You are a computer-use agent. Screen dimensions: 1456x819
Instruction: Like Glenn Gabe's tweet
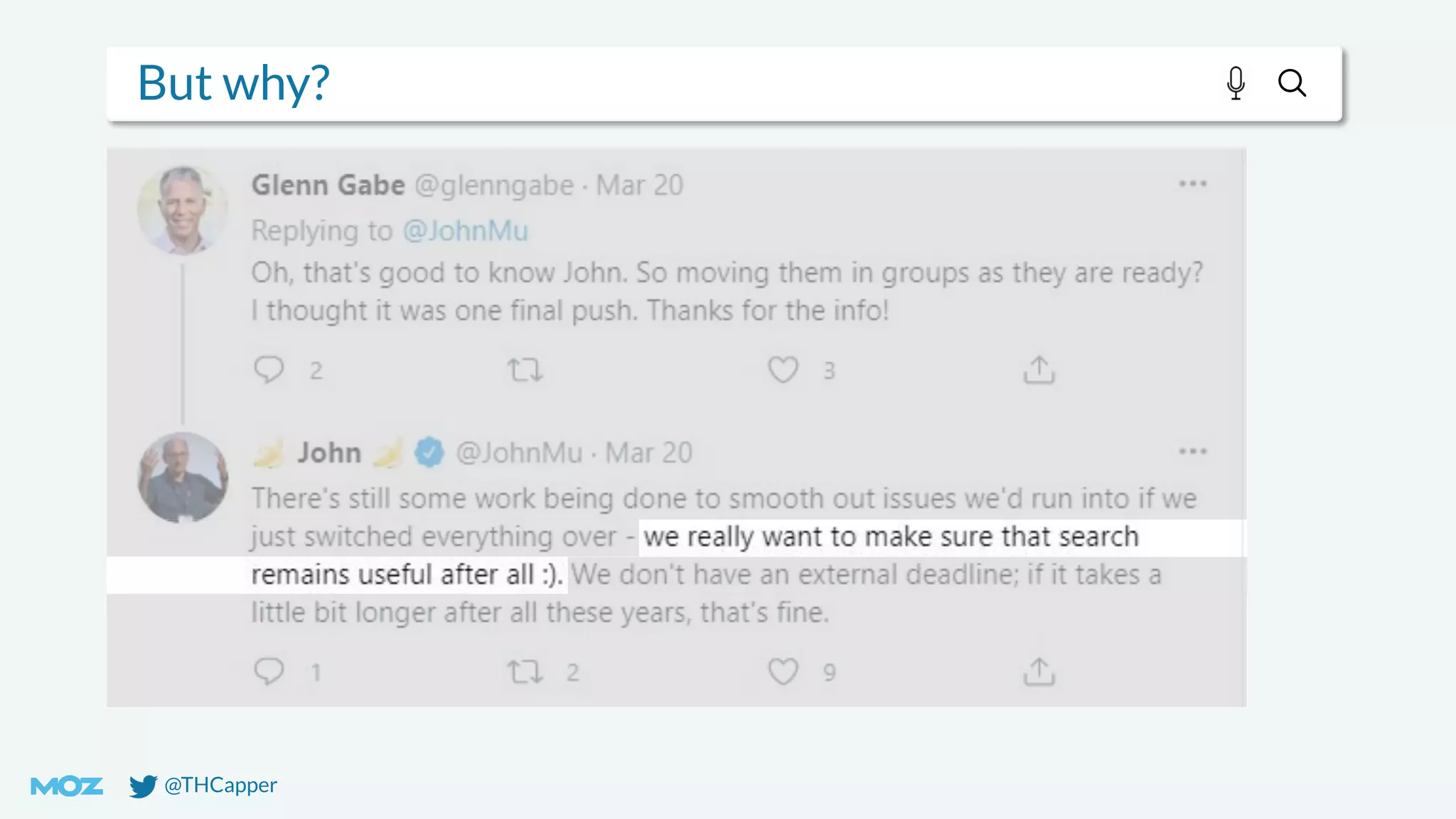[x=783, y=370]
